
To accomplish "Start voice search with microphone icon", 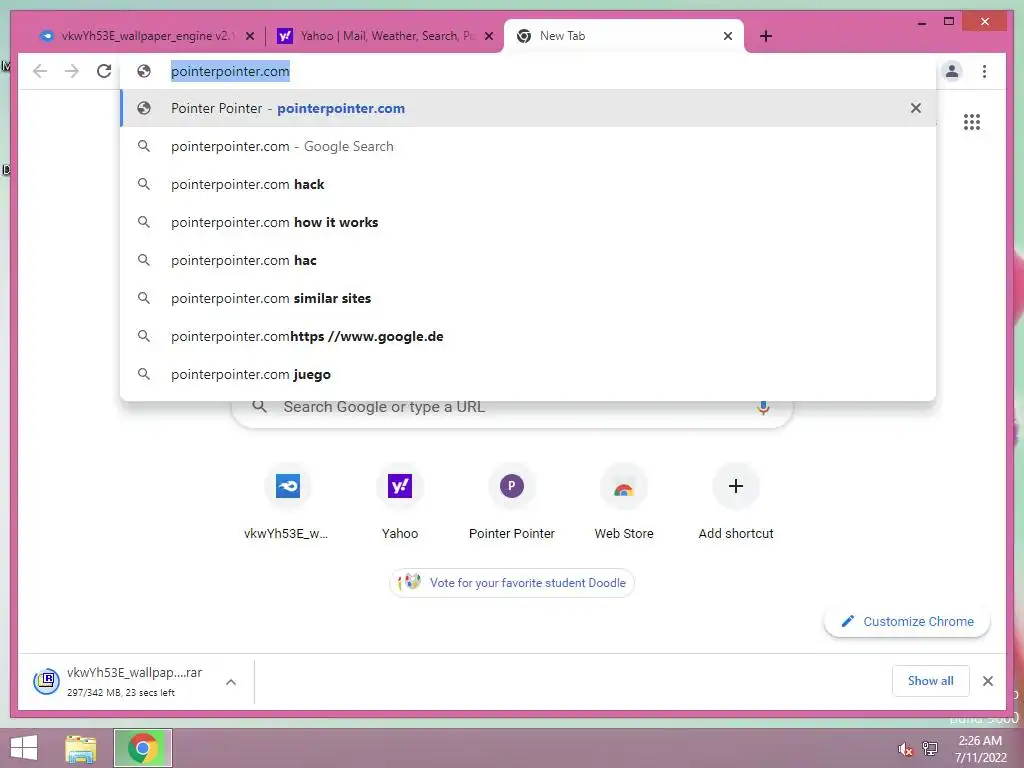I will [763, 408].
